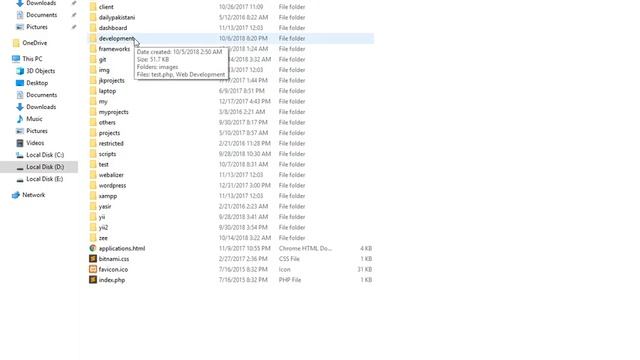Open Downloads under This PC
The height and width of the screenshot is (360, 640).
click(x=41, y=107)
